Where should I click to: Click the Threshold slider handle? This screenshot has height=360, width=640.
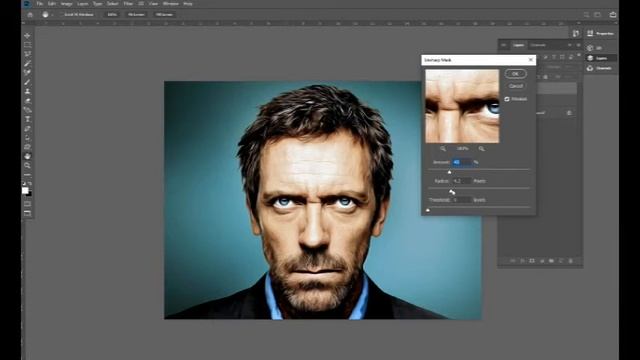pyautogui.click(x=428, y=210)
